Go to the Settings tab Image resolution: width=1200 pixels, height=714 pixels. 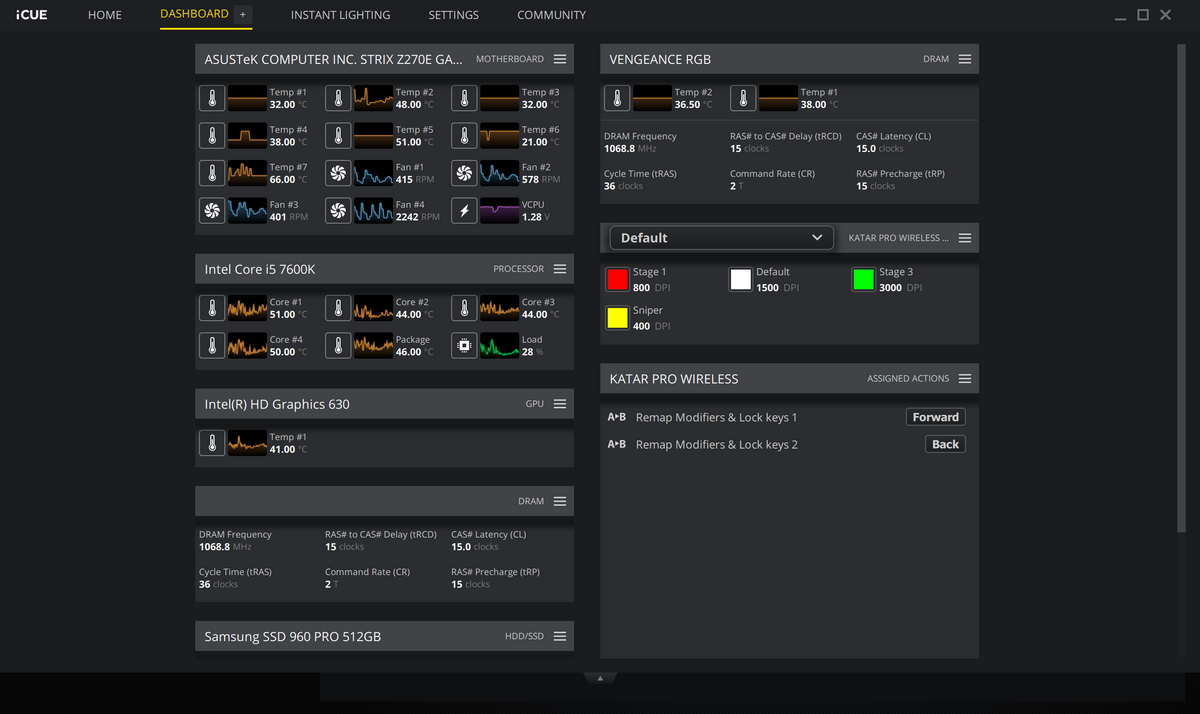point(453,15)
